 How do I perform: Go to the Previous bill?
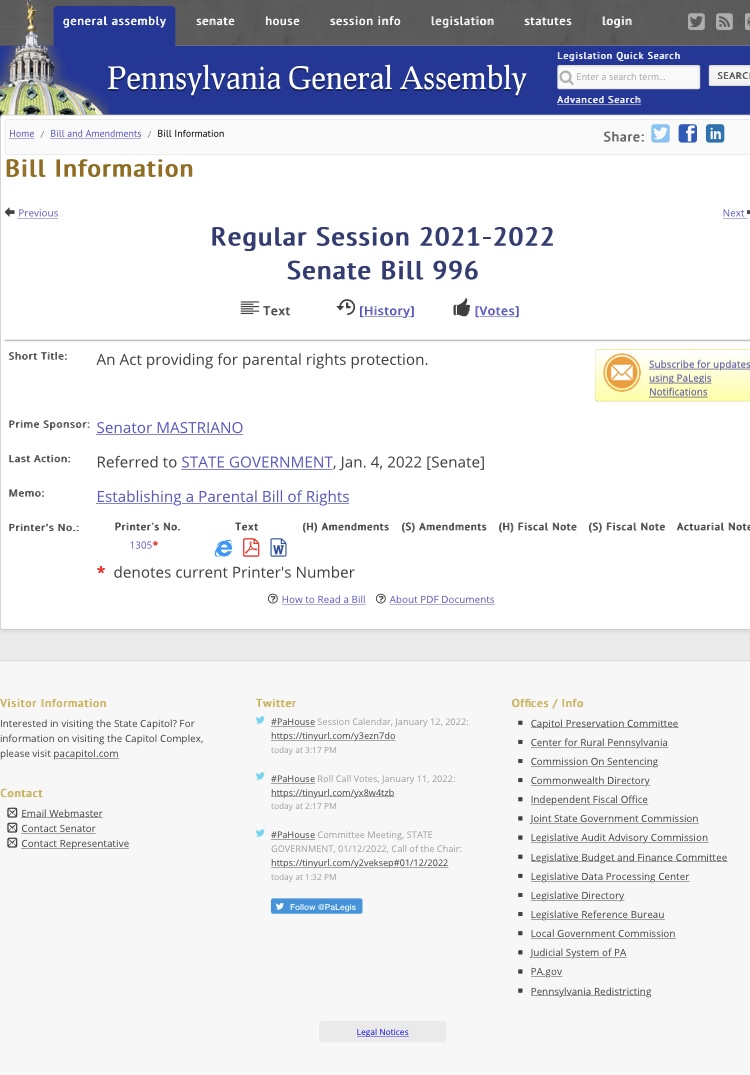(38, 213)
